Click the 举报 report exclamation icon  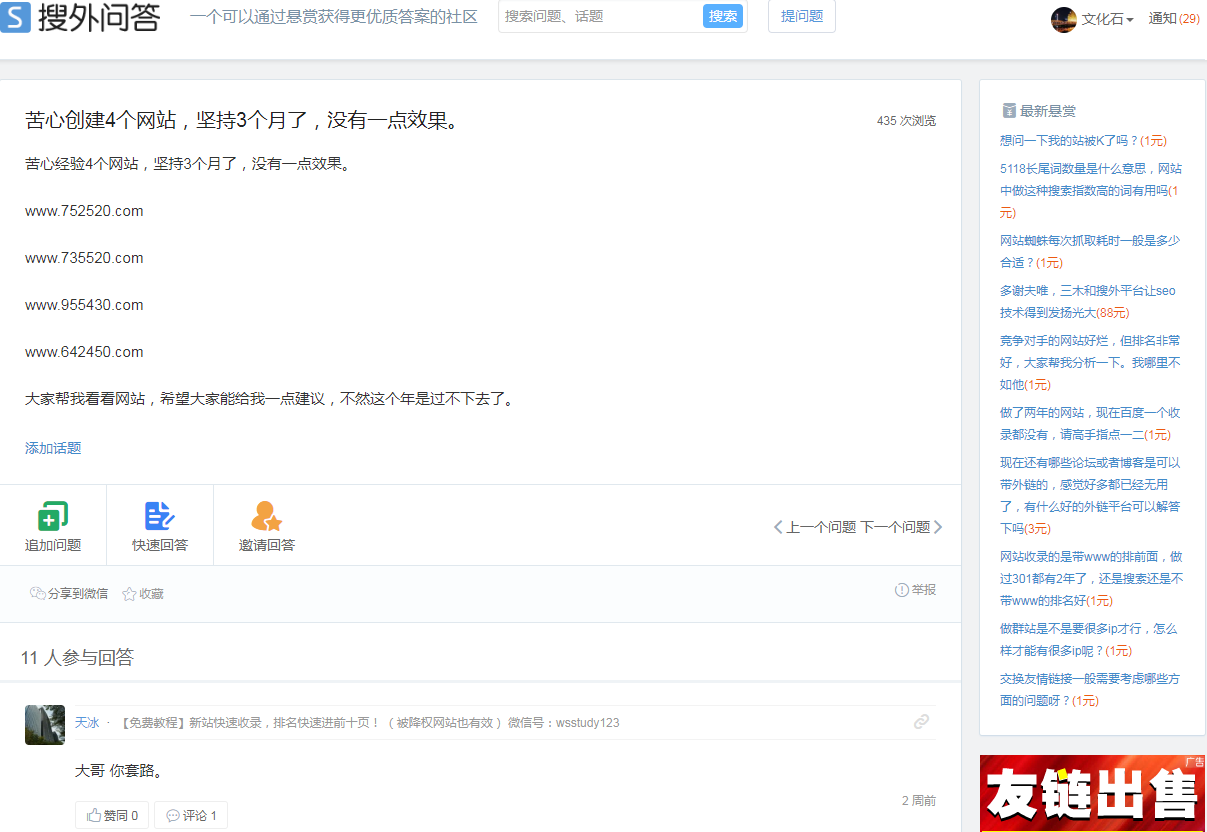pos(901,590)
